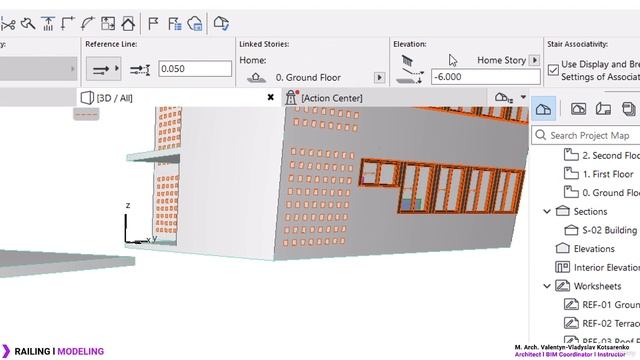Select the Interior Elevations item

click(598, 267)
